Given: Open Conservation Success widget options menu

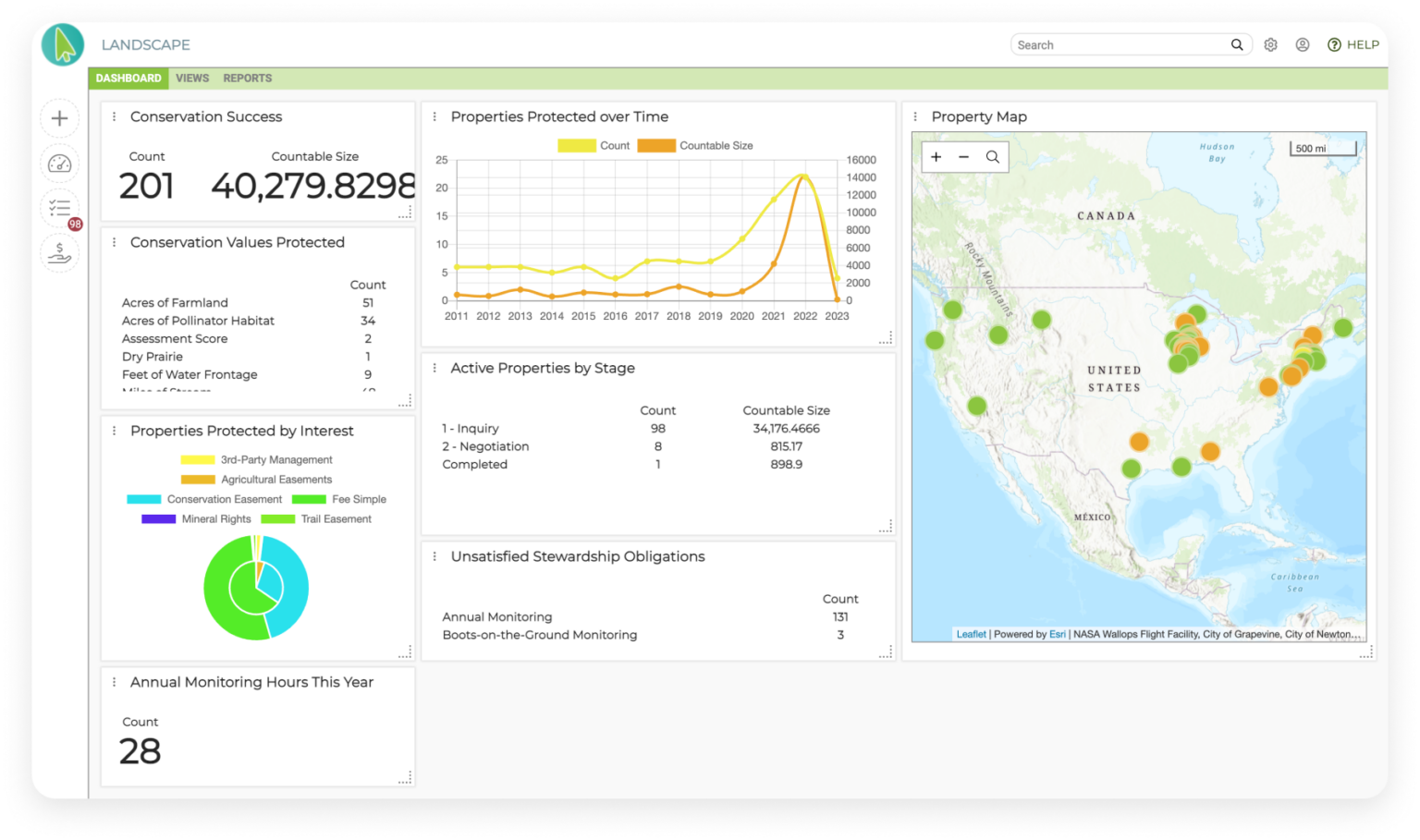Looking at the screenshot, I should point(115,117).
